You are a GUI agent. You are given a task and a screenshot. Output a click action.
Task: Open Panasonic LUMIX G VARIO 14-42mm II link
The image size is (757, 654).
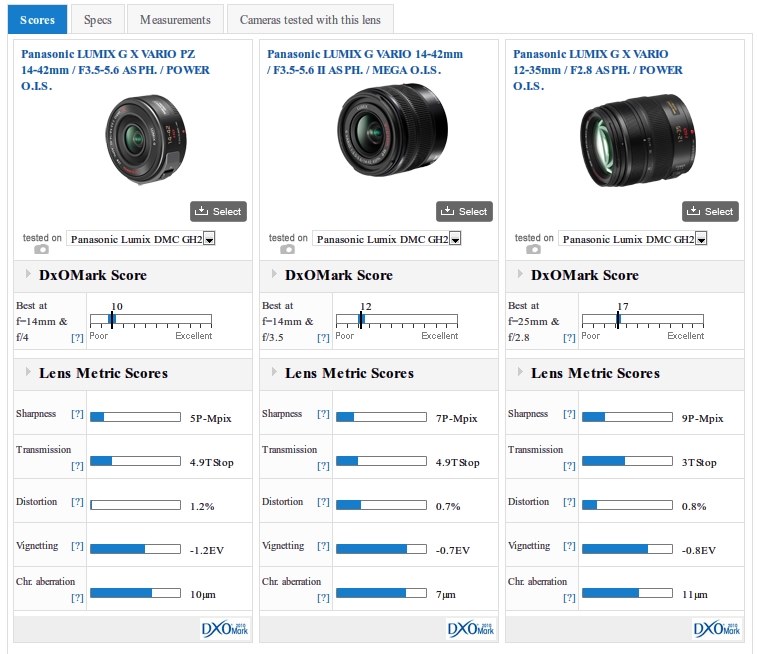tap(365, 62)
